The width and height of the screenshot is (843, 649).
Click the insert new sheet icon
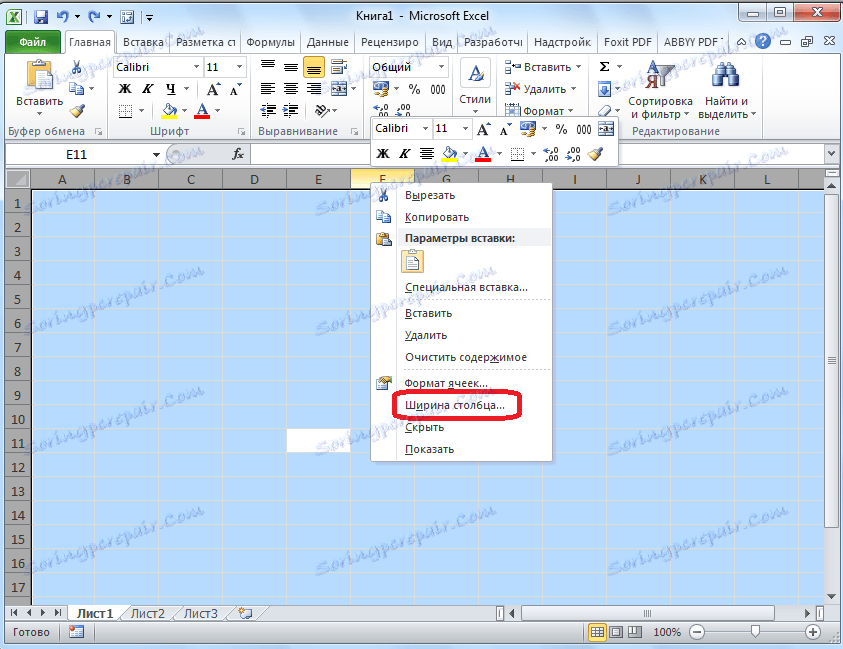click(x=245, y=614)
